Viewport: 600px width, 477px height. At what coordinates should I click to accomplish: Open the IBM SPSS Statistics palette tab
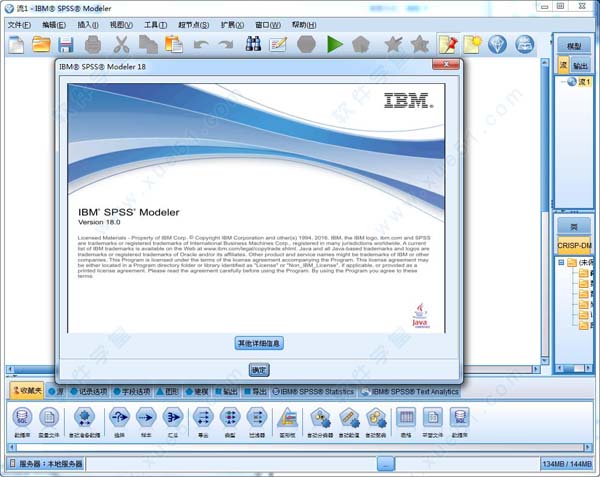pos(313,392)
